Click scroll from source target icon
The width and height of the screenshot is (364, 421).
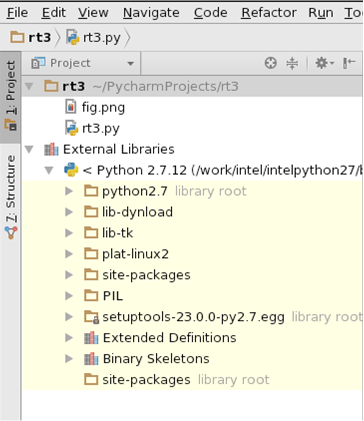270,63
